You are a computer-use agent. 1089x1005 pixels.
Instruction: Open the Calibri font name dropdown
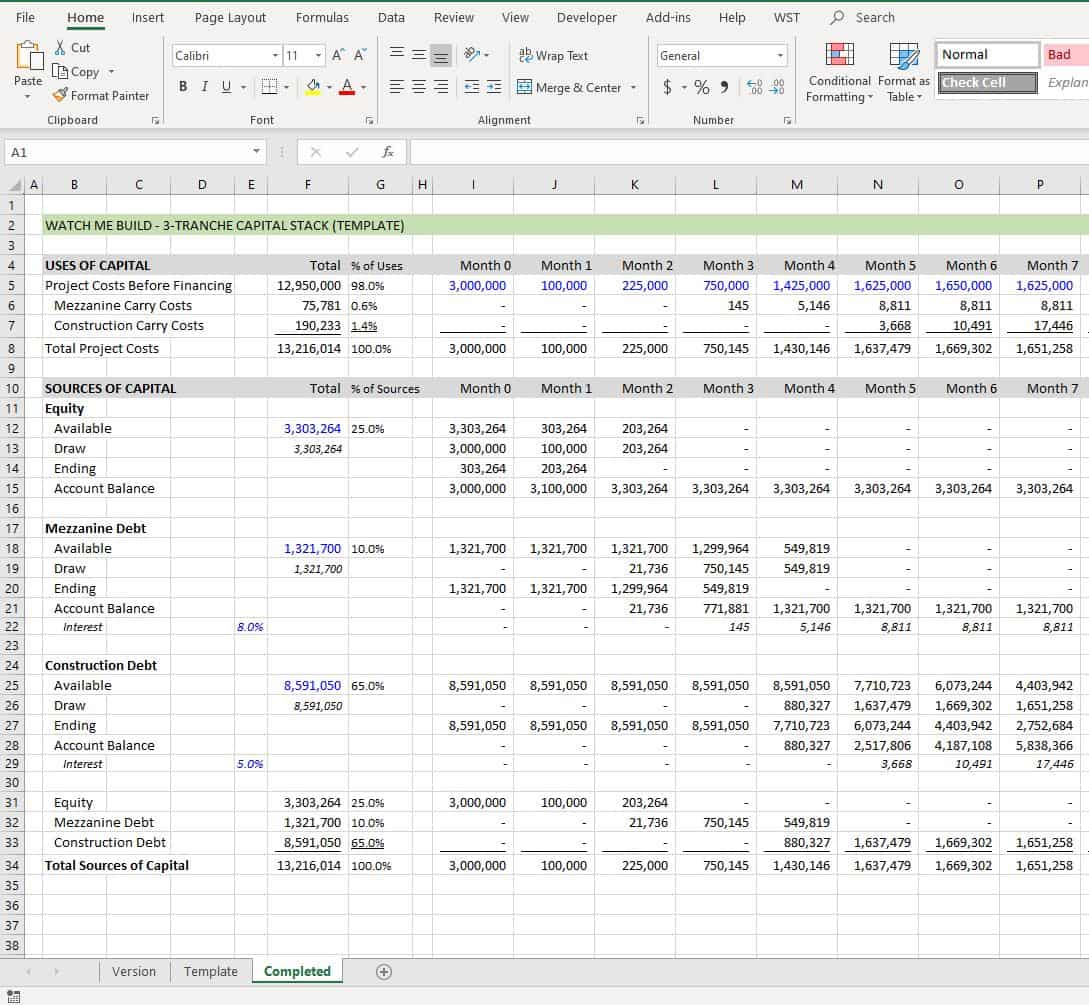click(x=276, y=56)
